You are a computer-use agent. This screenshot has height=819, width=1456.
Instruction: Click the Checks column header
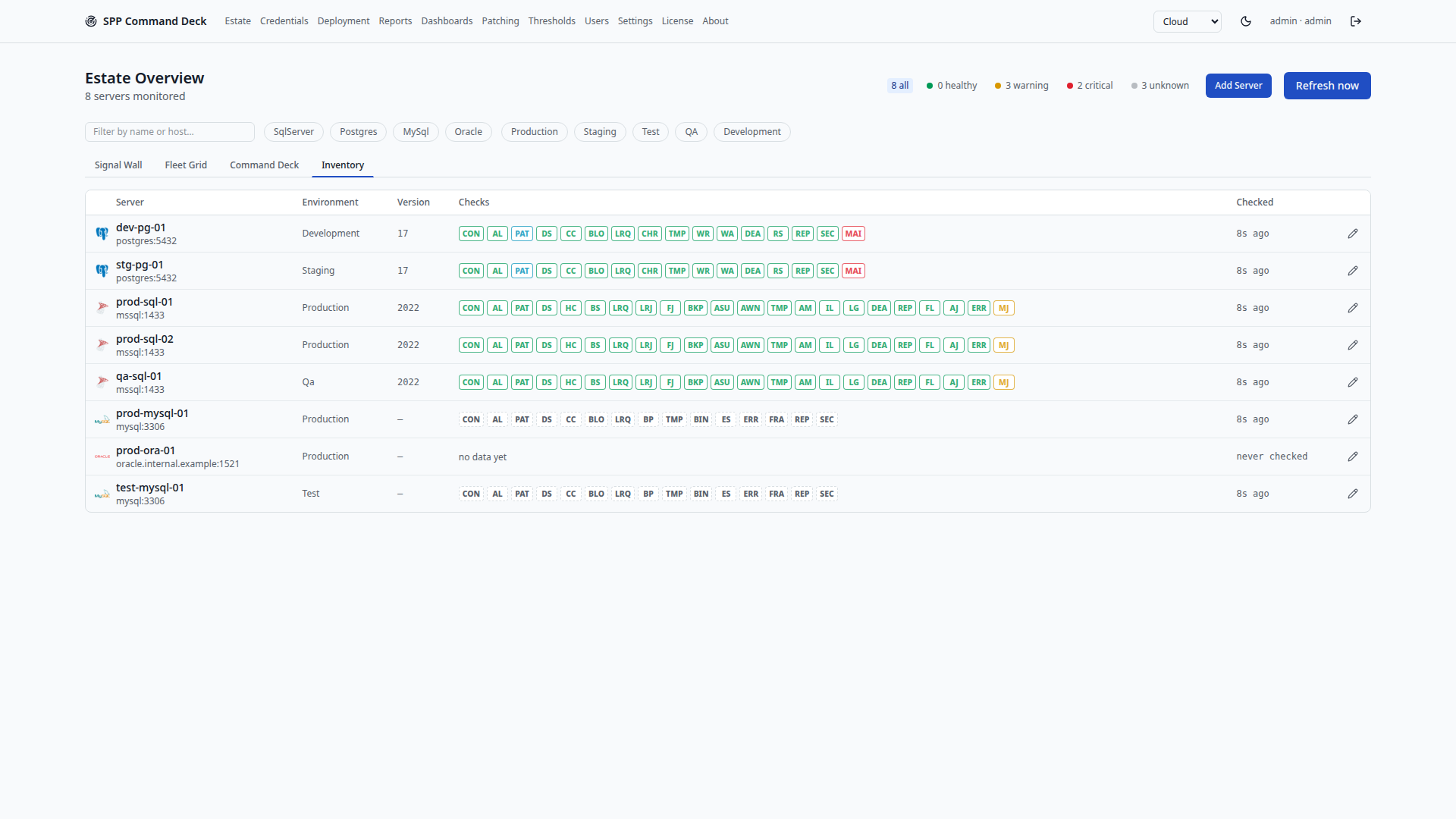pos(474,202)
